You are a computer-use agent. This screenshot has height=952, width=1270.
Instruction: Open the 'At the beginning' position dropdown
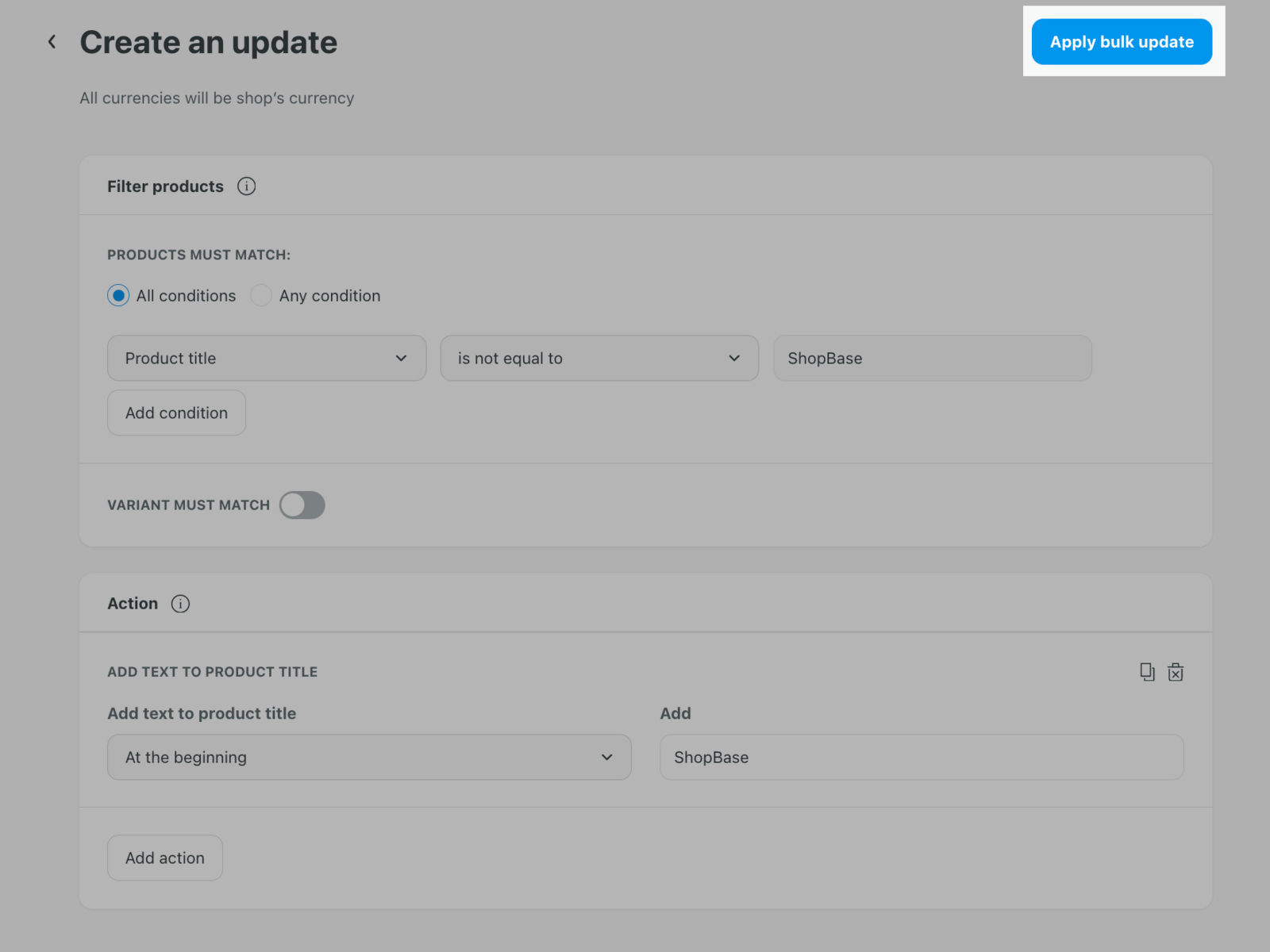[x=369, y=758]
